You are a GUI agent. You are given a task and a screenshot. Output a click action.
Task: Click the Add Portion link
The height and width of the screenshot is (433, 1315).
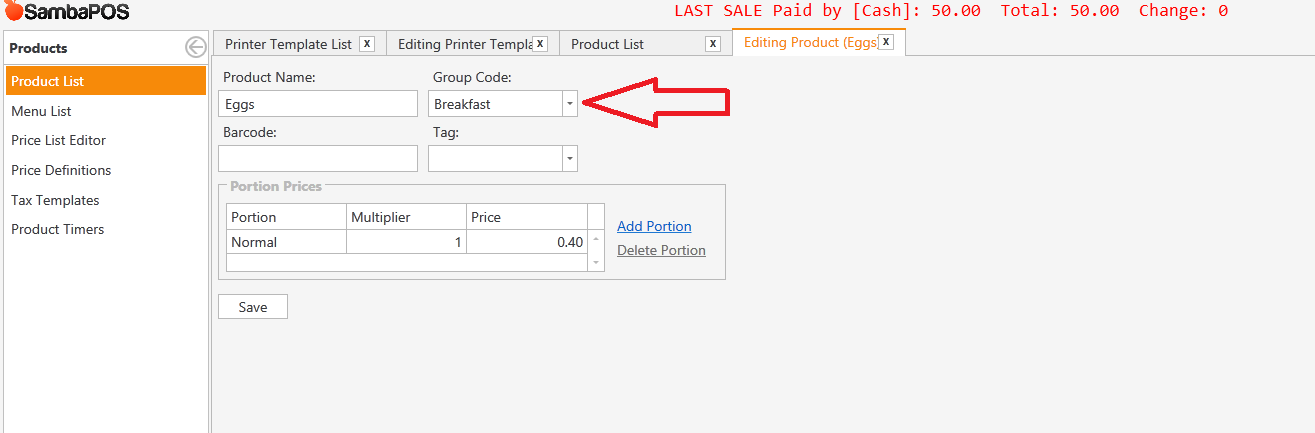[x=654, y=226]
